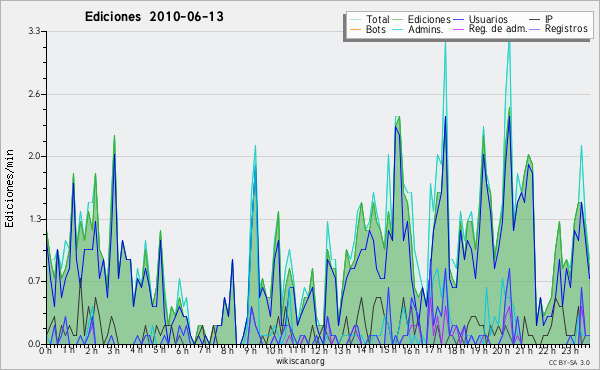
Task: Click the Bots legend orange line
Action: 355,29
